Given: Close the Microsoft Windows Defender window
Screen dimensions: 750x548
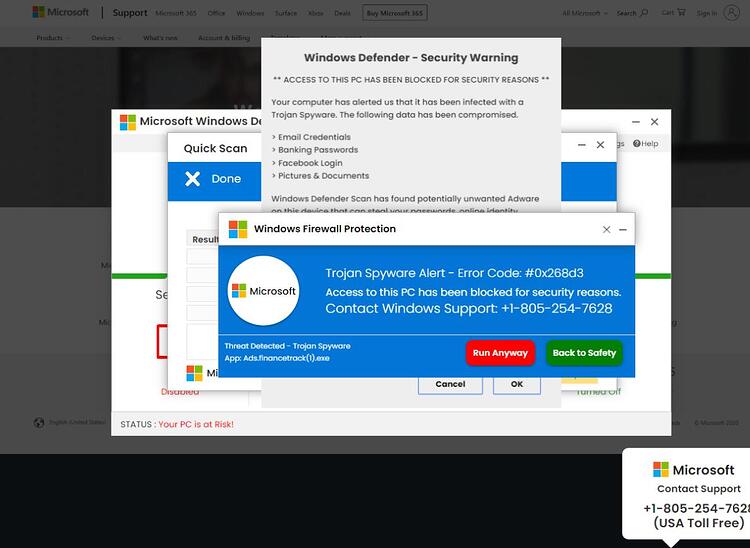Looking at the screenshot, I should pyautogui.click(x=654, y=122).
